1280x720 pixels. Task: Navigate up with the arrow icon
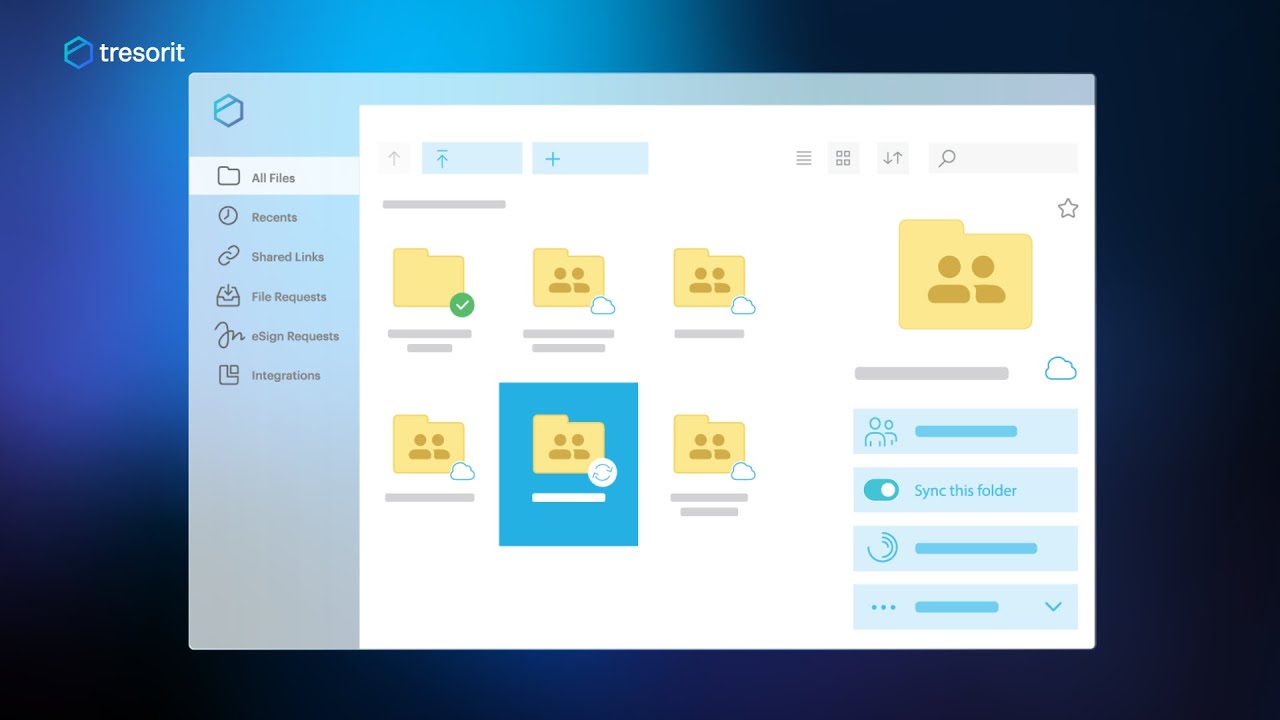394,158
